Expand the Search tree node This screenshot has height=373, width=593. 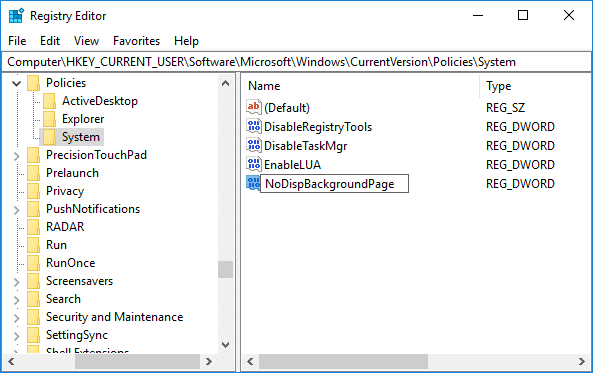point(16,300)
